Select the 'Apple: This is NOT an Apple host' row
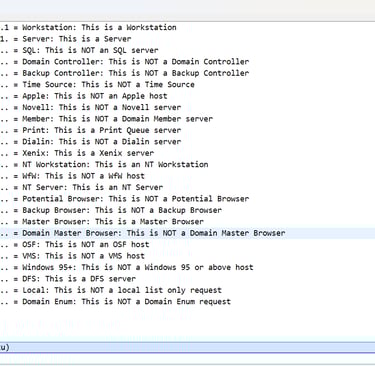 [x=84, y=96]
